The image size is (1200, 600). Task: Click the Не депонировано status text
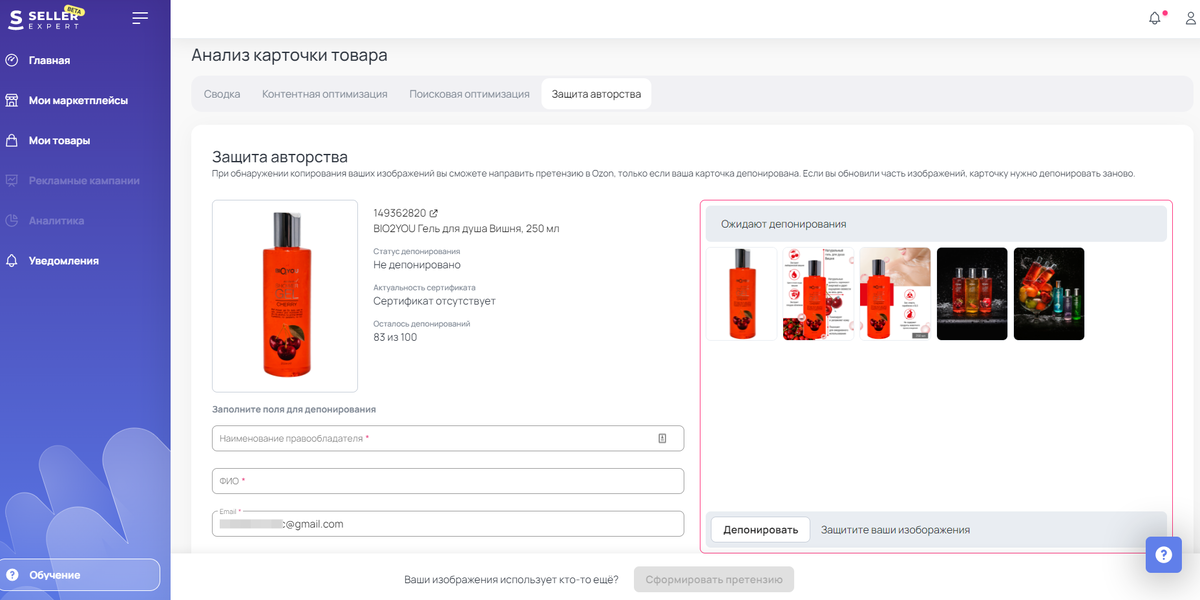pos(417,265)
